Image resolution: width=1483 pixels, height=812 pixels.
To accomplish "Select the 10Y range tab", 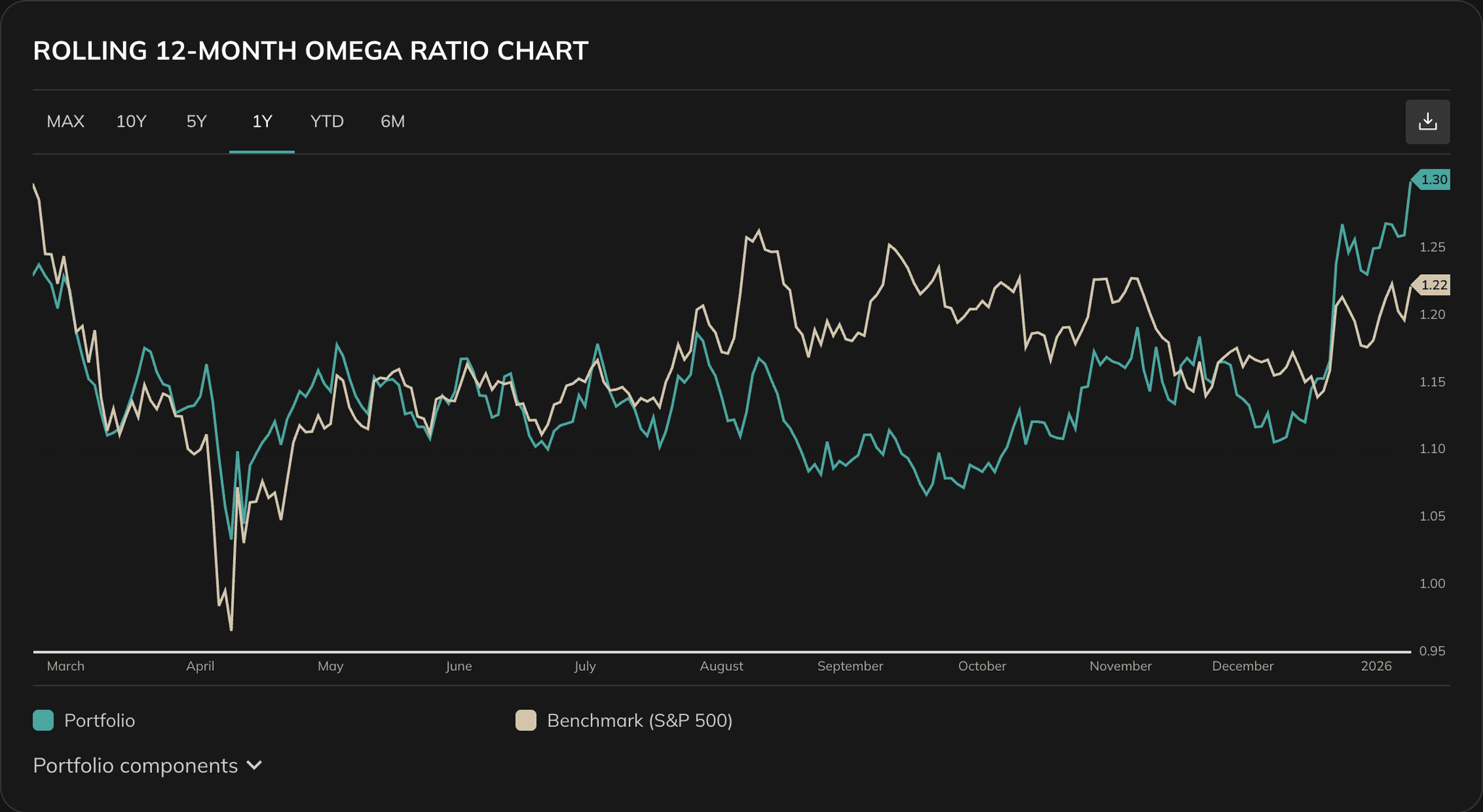I will tap(131, 122).
